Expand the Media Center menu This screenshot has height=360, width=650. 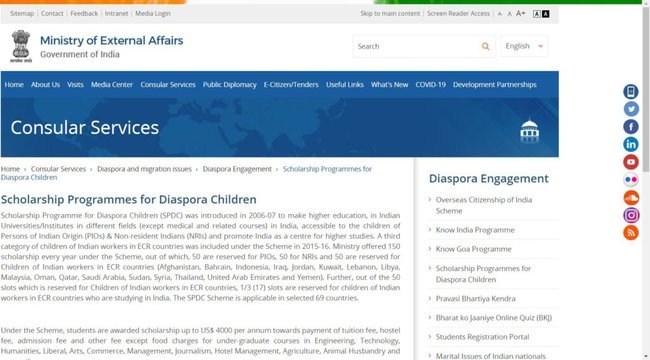coord(112,85)
